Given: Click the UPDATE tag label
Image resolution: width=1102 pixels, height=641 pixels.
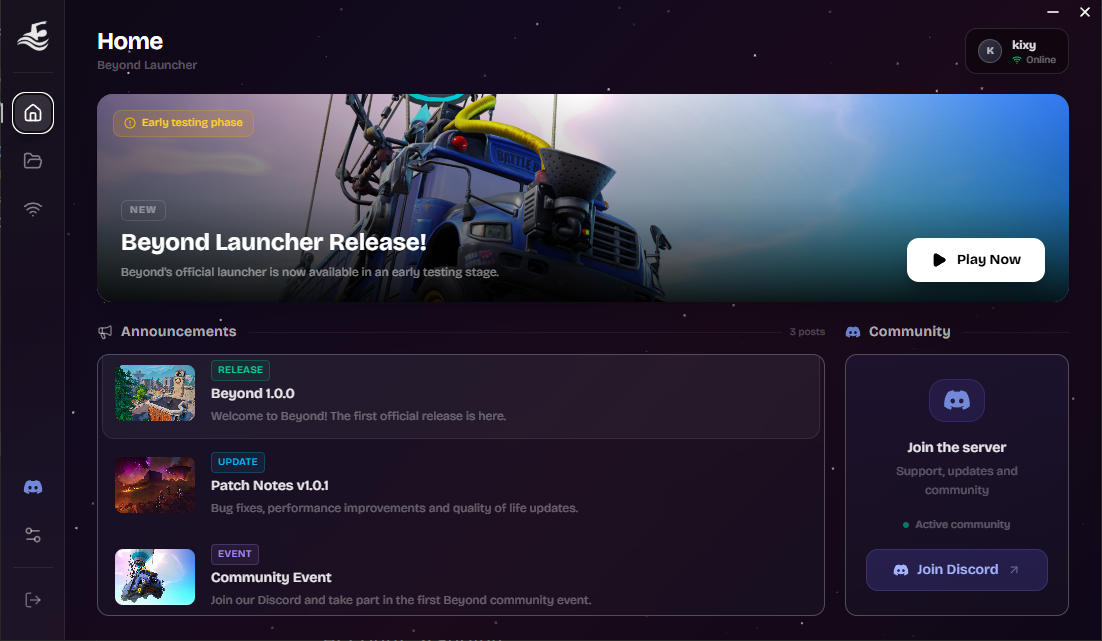Looking at the screenshot, I should (238, 462).
